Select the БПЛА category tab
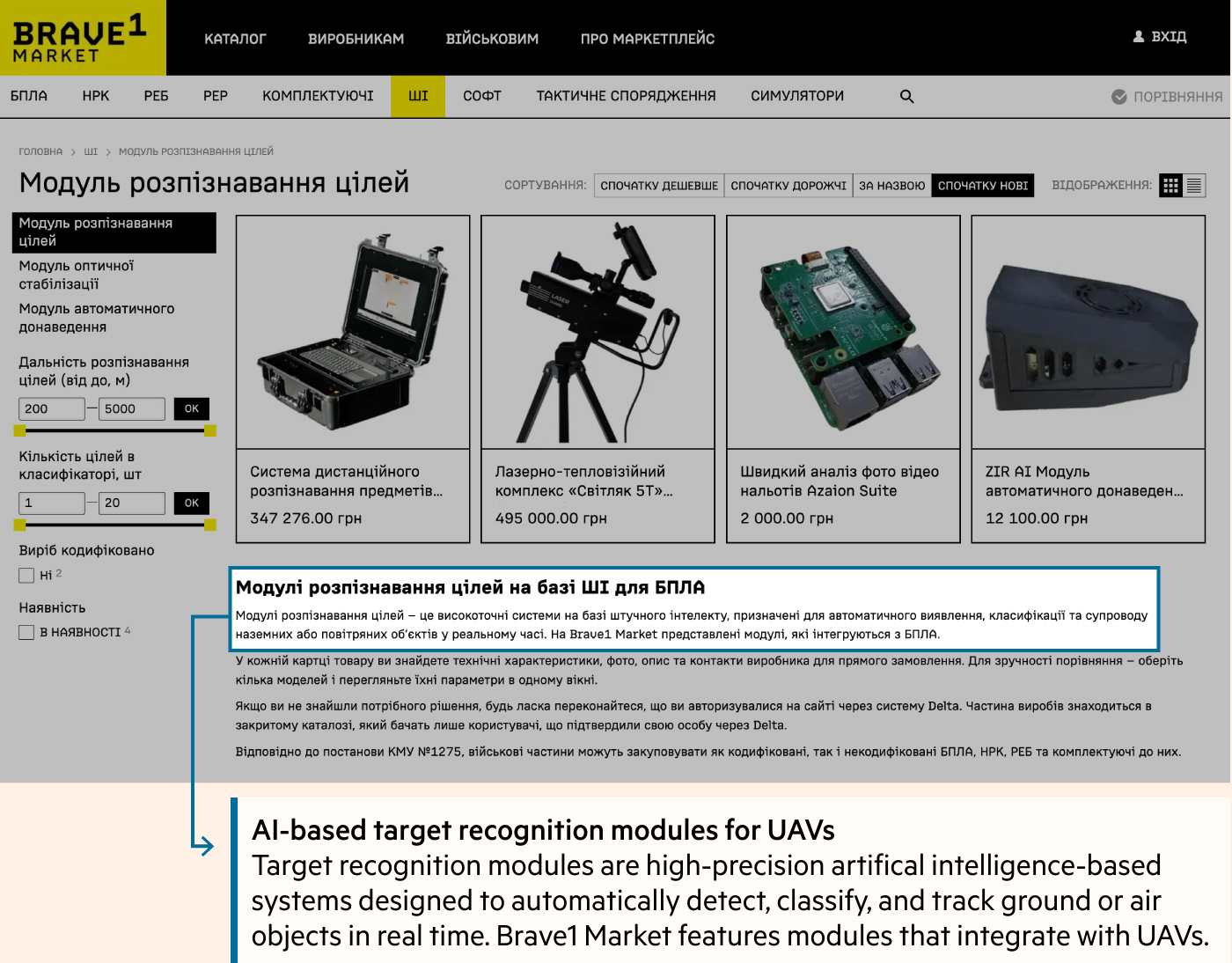The image size is (1232, 963). pos(29,96)
